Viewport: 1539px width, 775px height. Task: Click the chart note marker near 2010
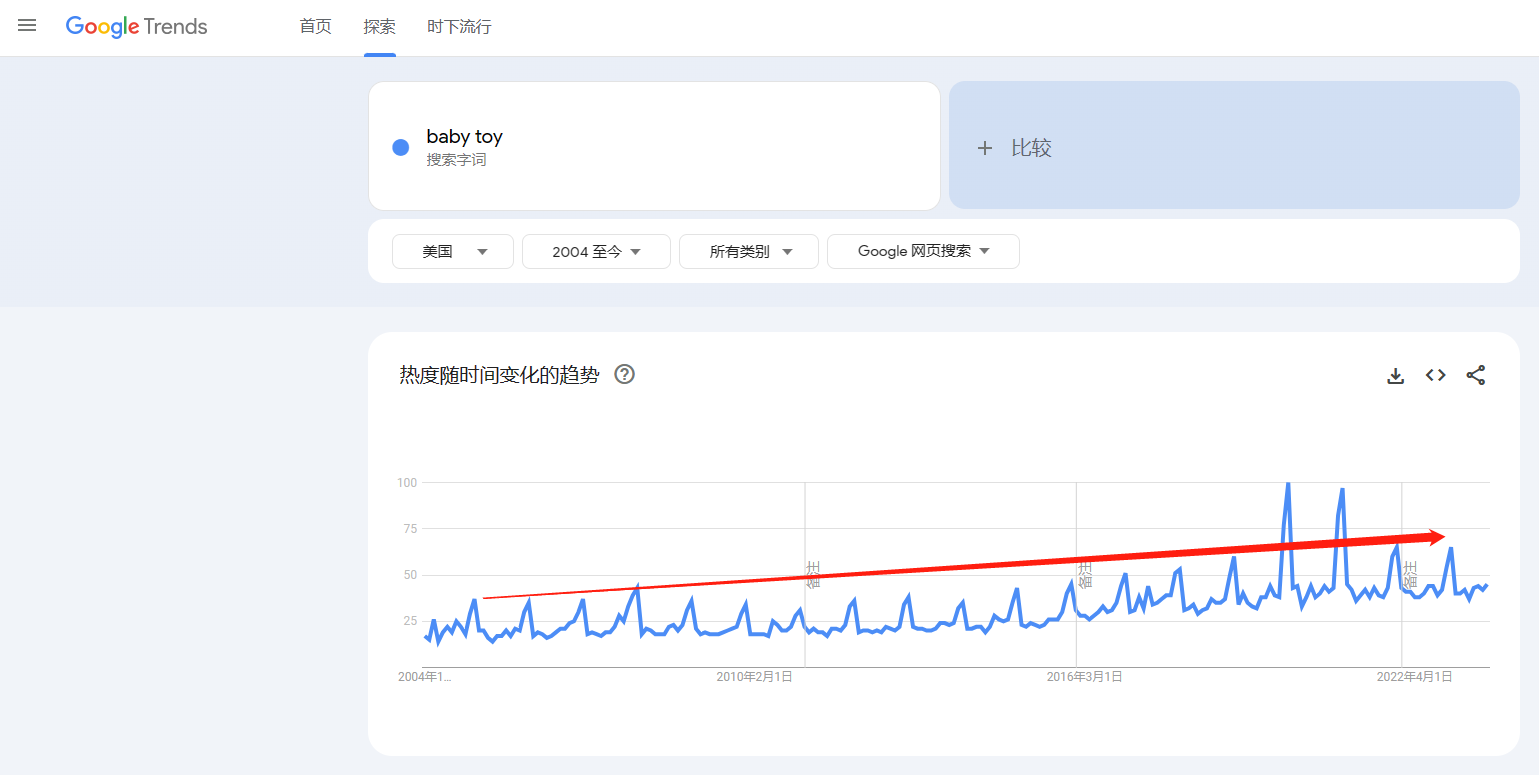(813, 574)
